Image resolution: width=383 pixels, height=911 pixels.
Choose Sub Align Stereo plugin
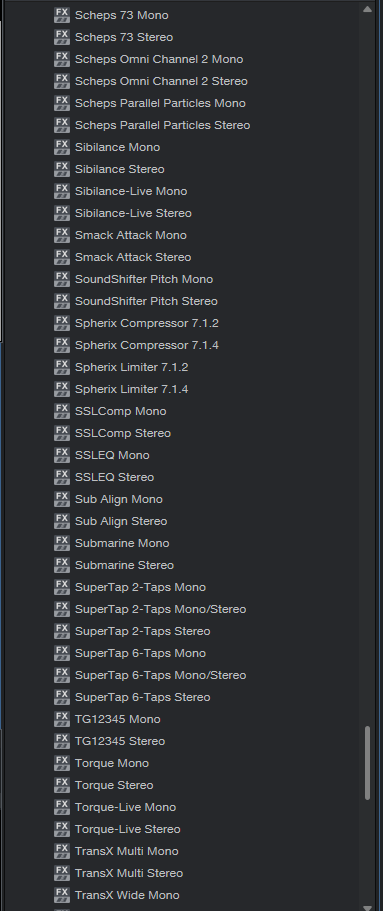pos(121,521)
